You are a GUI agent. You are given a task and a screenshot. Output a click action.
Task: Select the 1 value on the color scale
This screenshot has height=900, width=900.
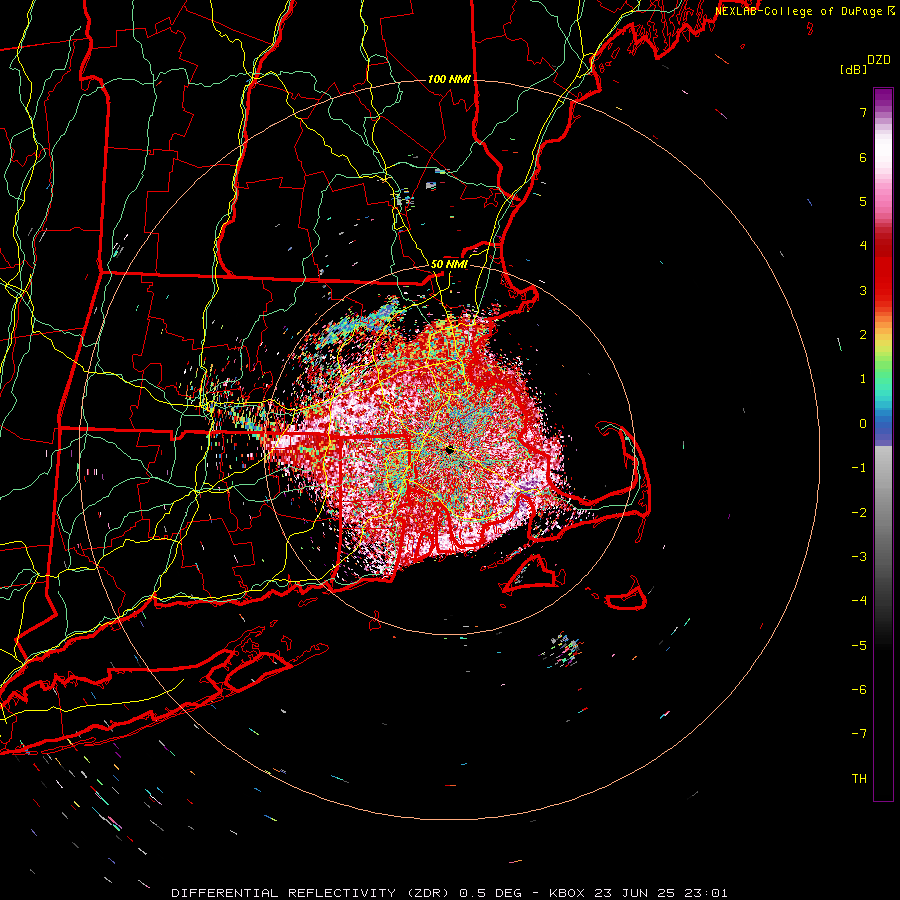tap(863, 379)
